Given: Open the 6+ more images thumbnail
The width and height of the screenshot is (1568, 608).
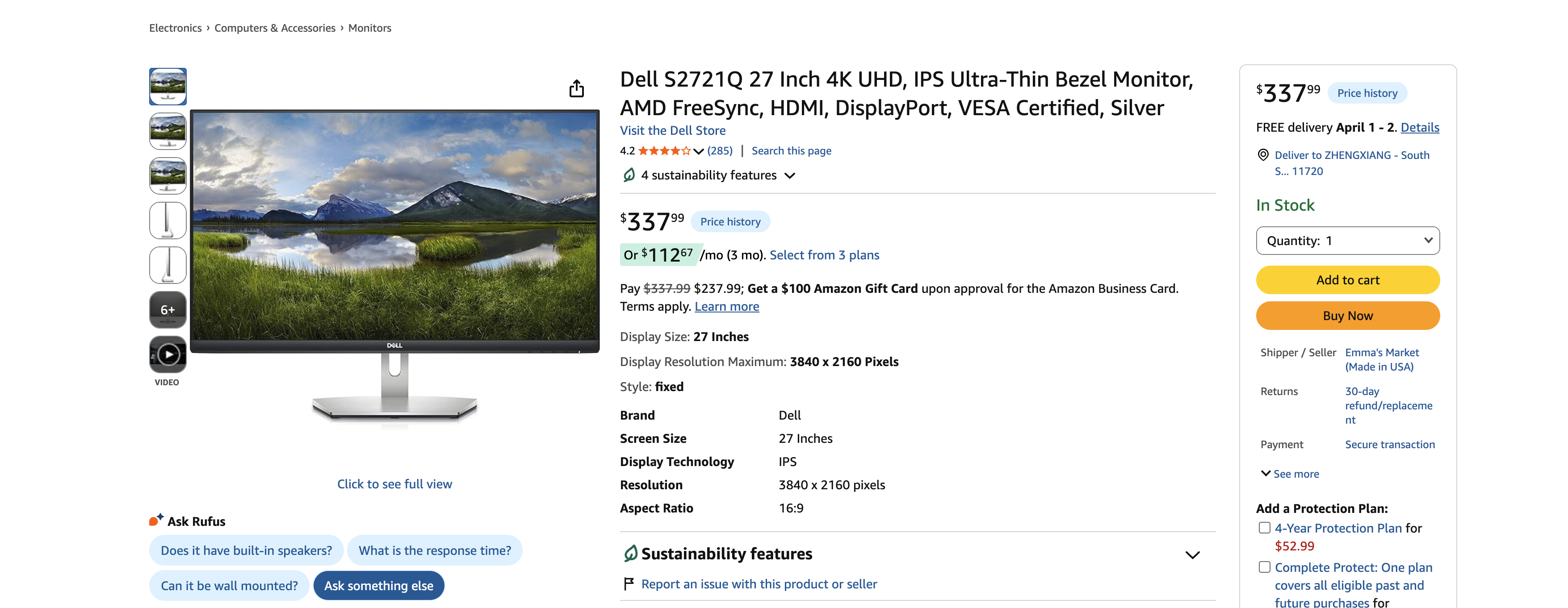Looking at the screenshot, I should pos(168,310).
